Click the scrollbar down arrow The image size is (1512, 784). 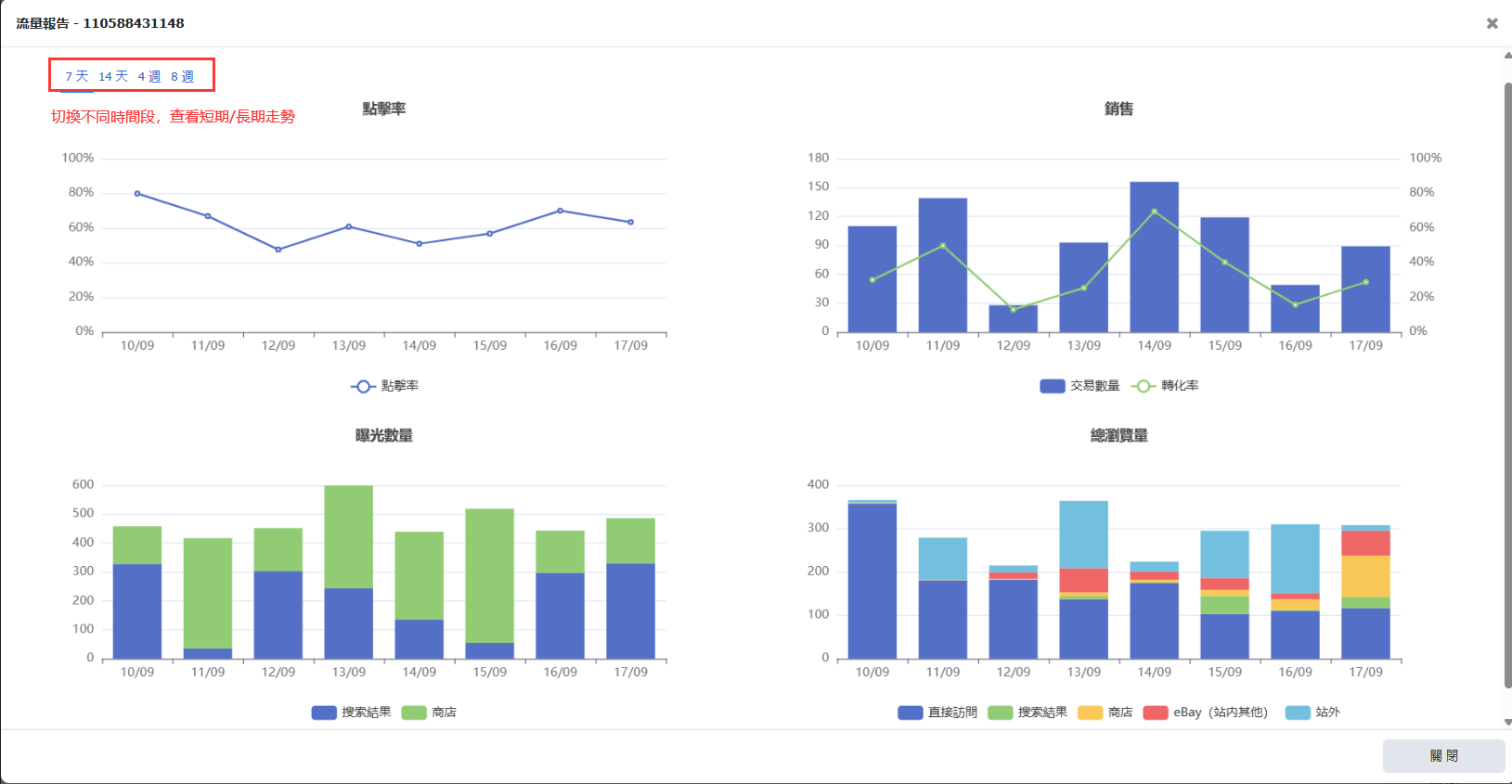pos(1507,722)
